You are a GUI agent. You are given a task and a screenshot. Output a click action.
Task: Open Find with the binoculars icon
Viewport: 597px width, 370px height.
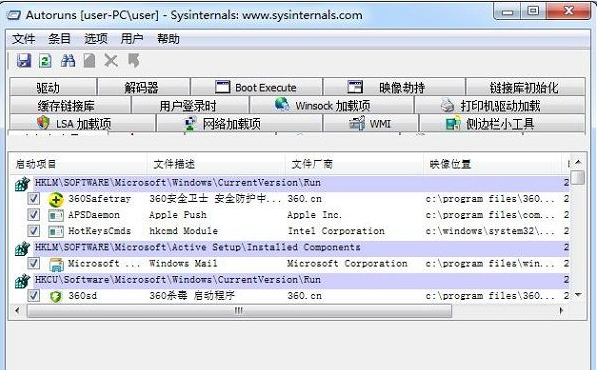click(x=68, y=61)
